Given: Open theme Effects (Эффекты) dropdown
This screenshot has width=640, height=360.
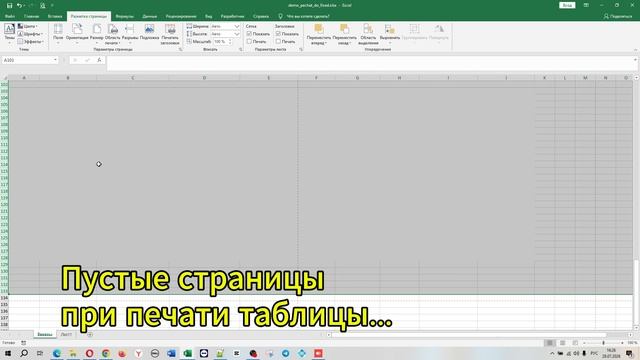Looking at the screenshot, I should [31, 42].
